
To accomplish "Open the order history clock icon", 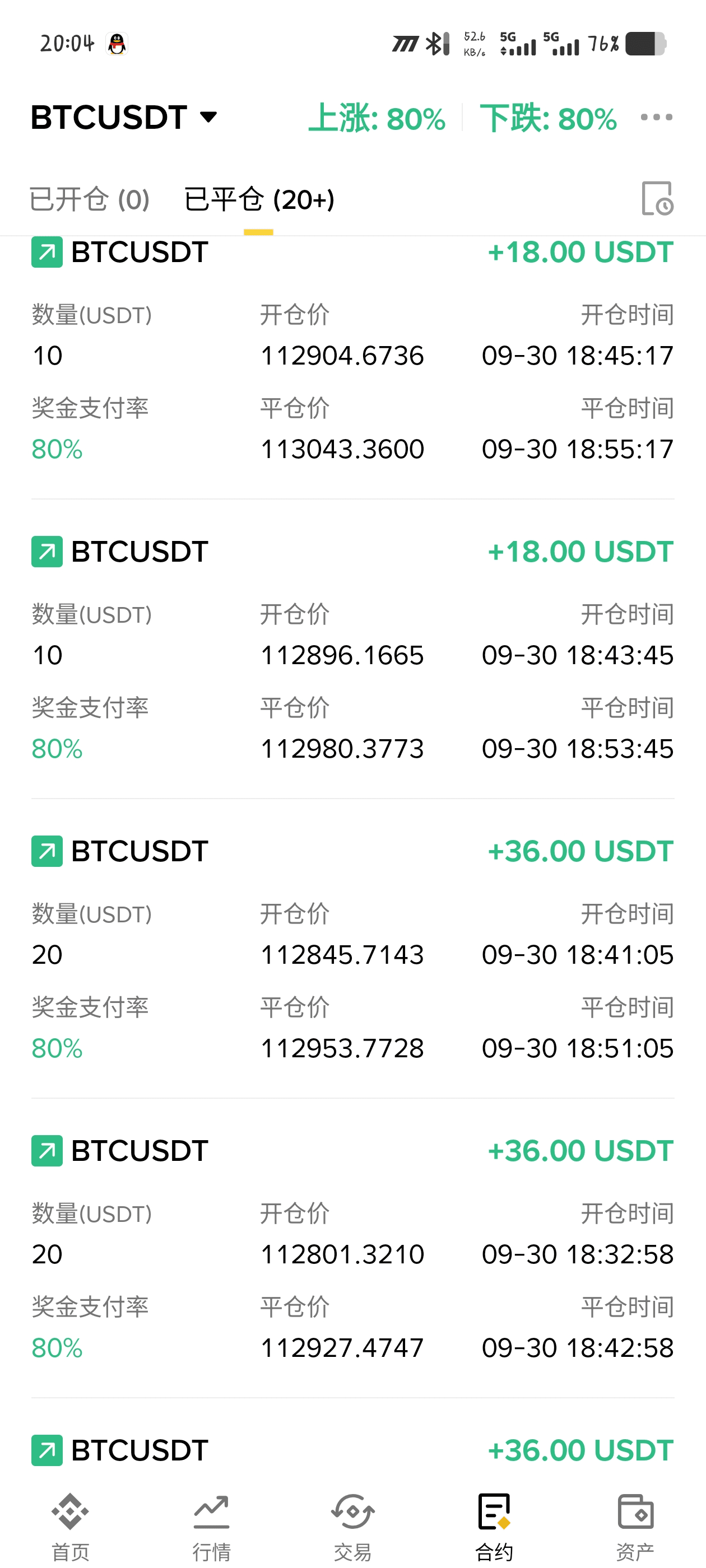I will point(657,198).
